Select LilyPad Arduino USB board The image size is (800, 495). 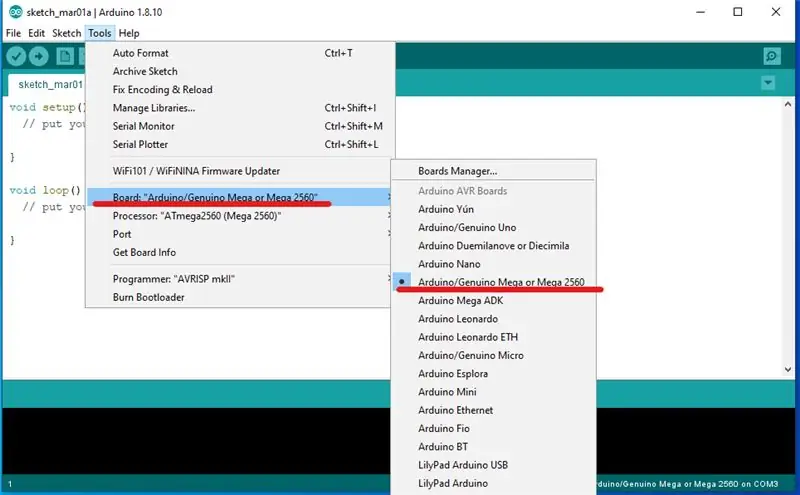coord(493,465)
